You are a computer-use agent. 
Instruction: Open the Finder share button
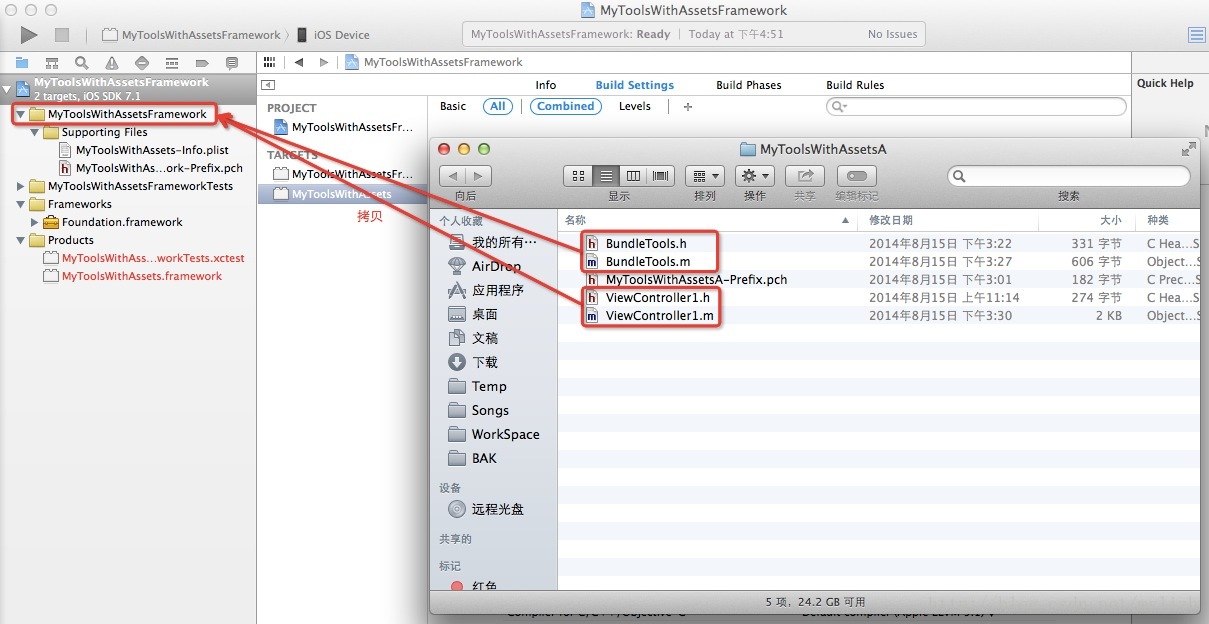tap(805, 176)
